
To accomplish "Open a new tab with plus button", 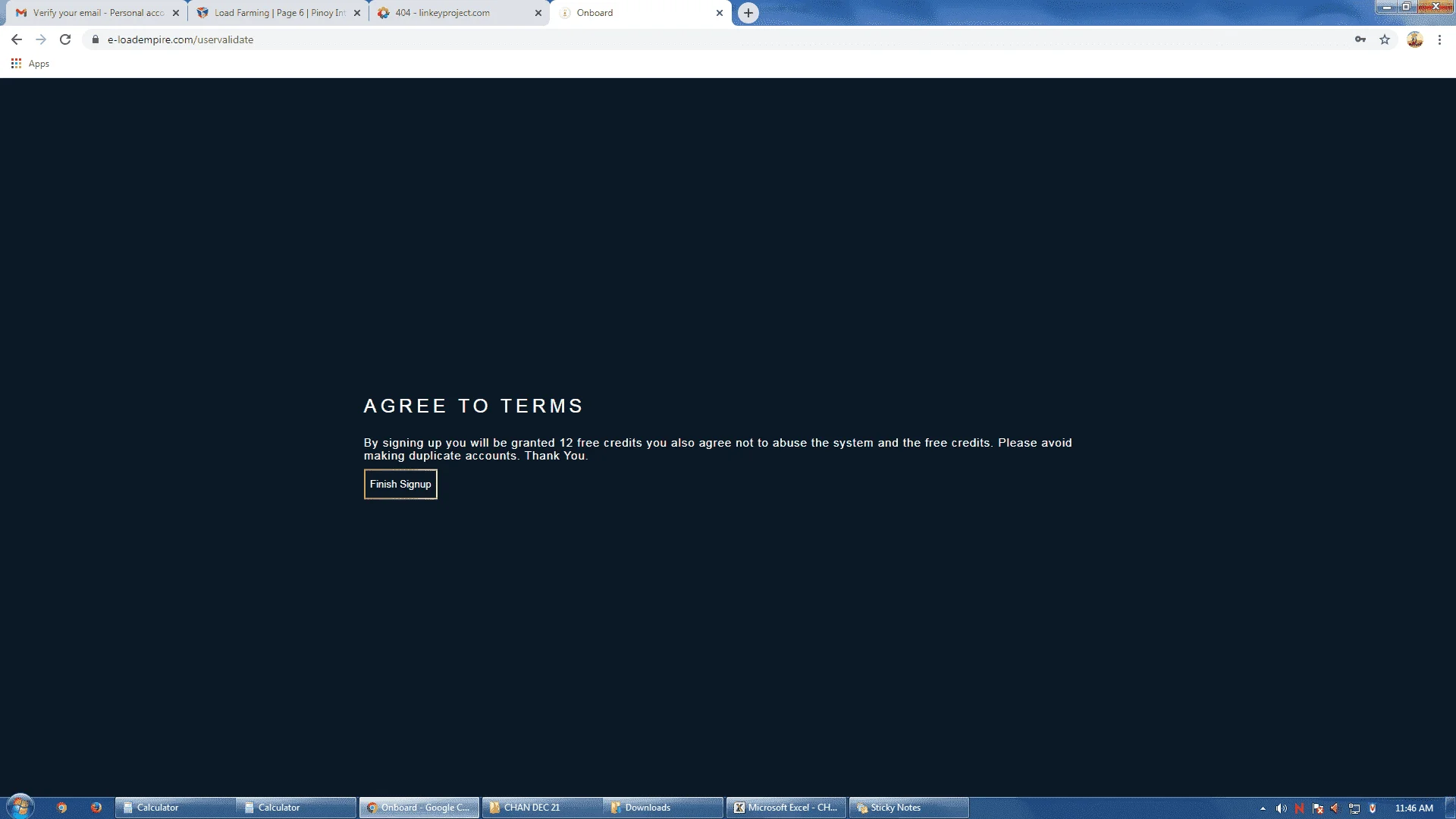I will (748, 13).
